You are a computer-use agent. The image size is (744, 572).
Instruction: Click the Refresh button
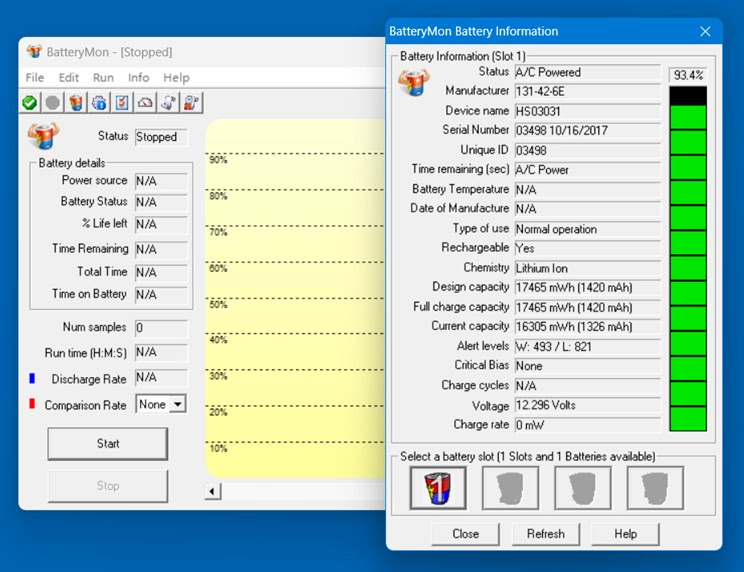pos(546,534)
